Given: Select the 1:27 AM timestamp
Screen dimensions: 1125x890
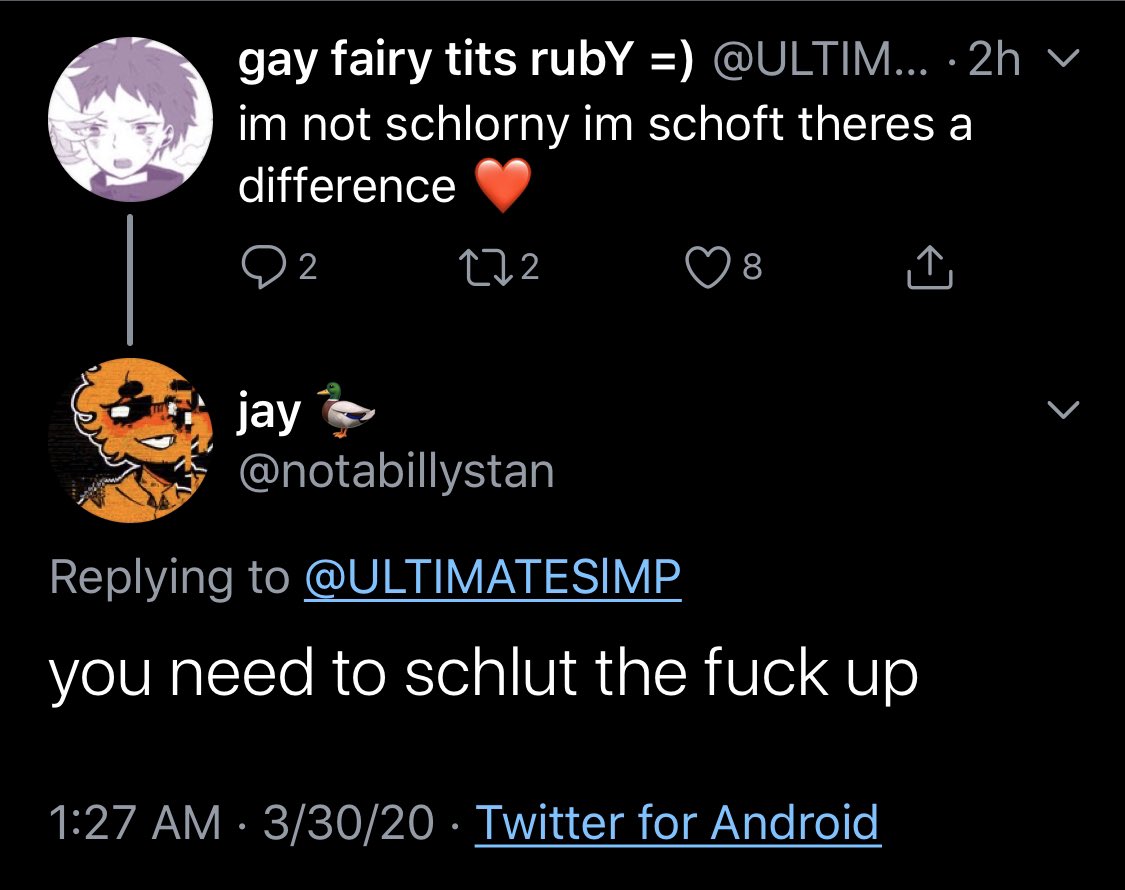Looking at the screenshot, I should click(x=135, y=823).
